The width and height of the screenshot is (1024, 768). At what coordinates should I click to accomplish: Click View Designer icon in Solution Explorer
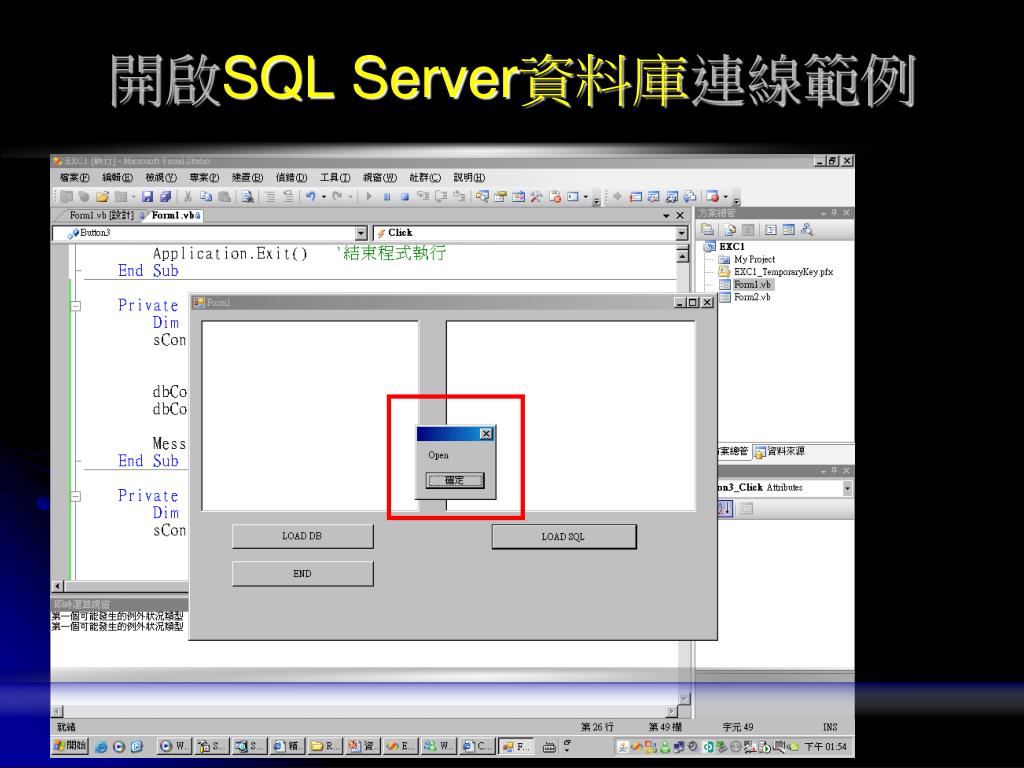tap(789, 230)
